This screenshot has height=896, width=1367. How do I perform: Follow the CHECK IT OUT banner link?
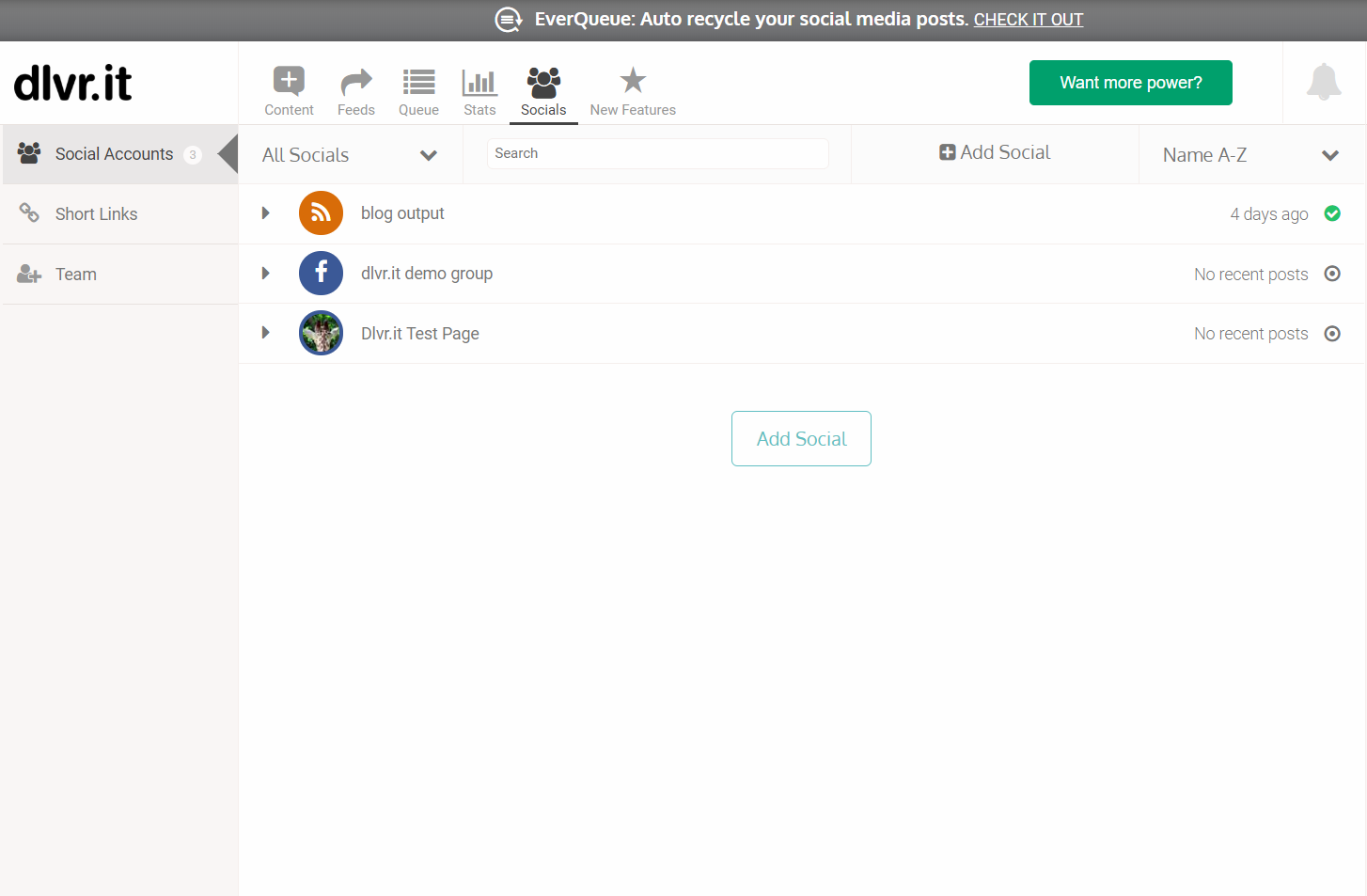point(1029,20)
